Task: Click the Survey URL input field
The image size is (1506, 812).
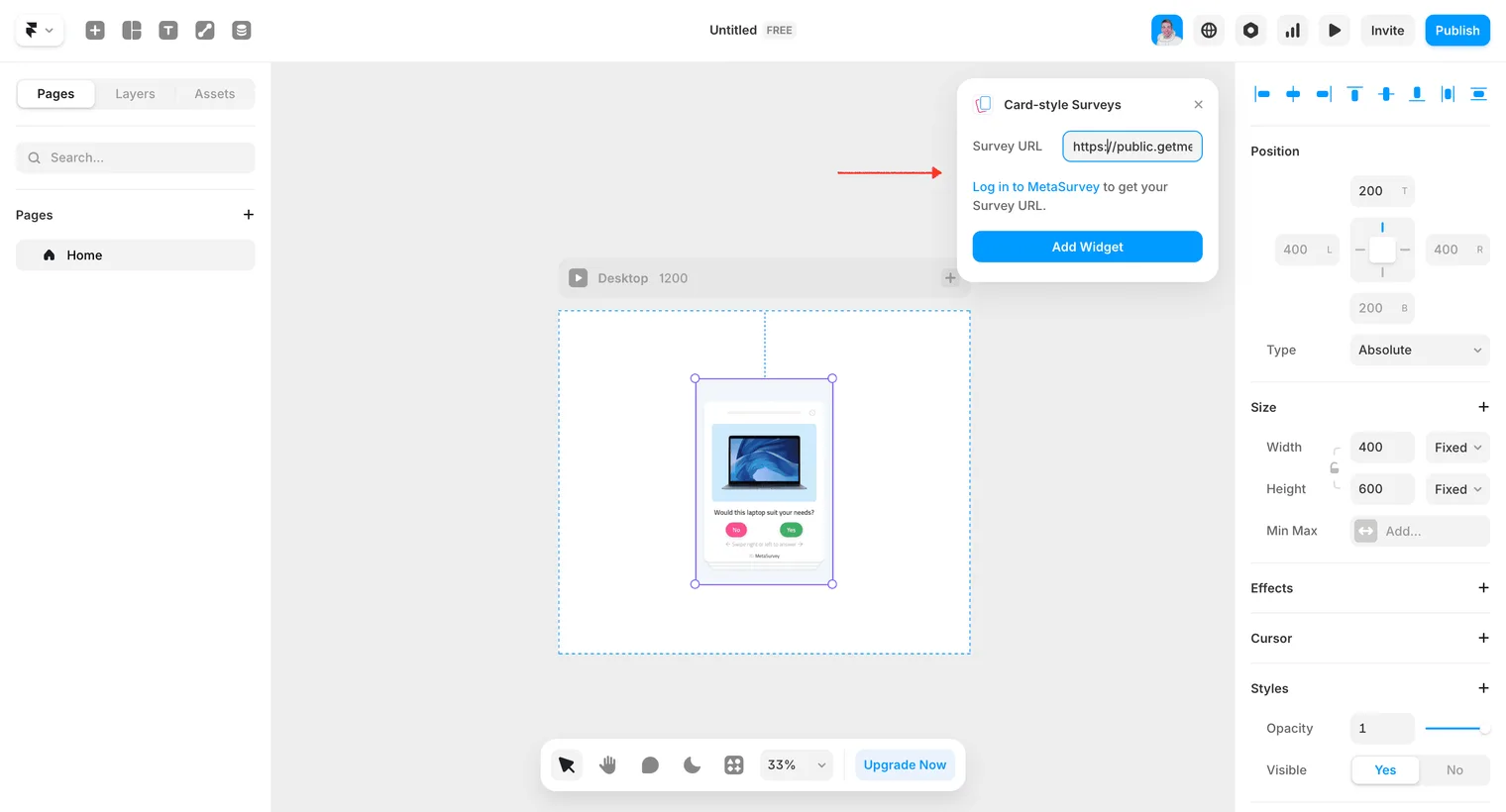Action: point(1132,147)
